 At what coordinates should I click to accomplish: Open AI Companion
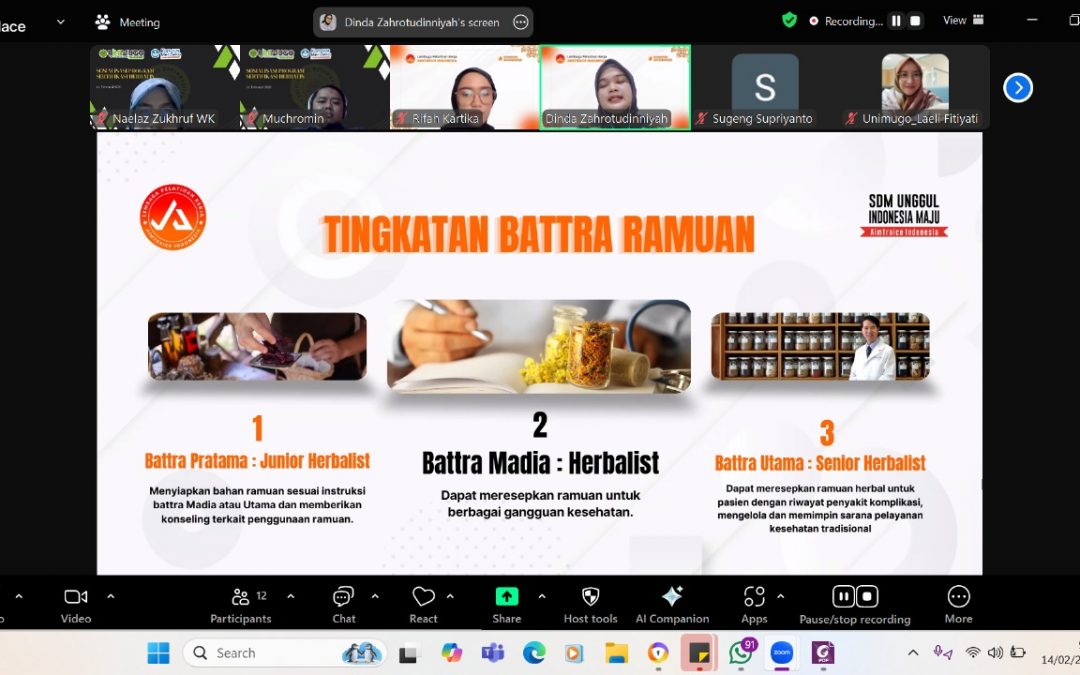pyautogui.click(x=672, y=605)
